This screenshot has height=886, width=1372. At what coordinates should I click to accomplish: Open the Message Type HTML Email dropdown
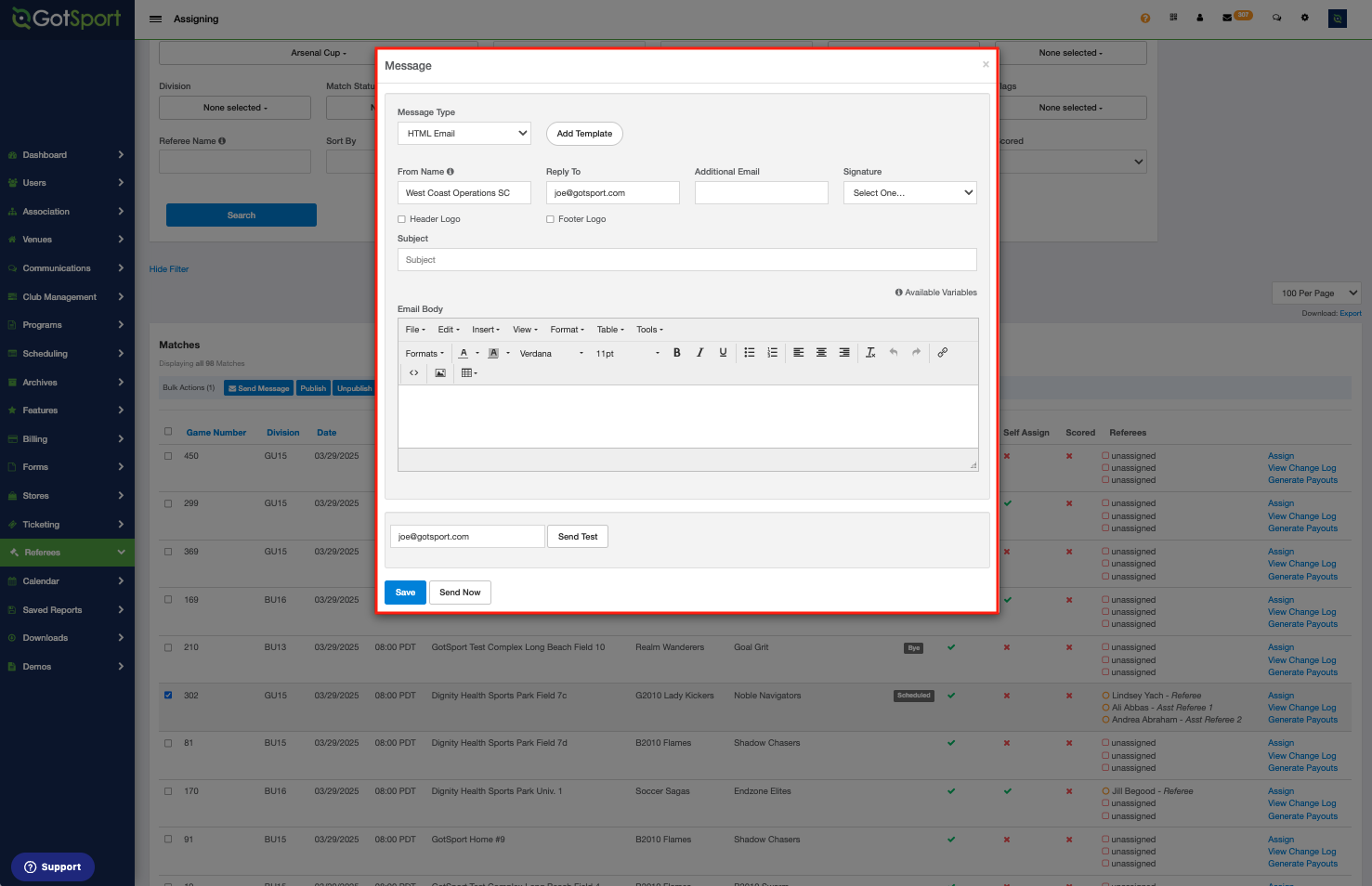[464, 134]
